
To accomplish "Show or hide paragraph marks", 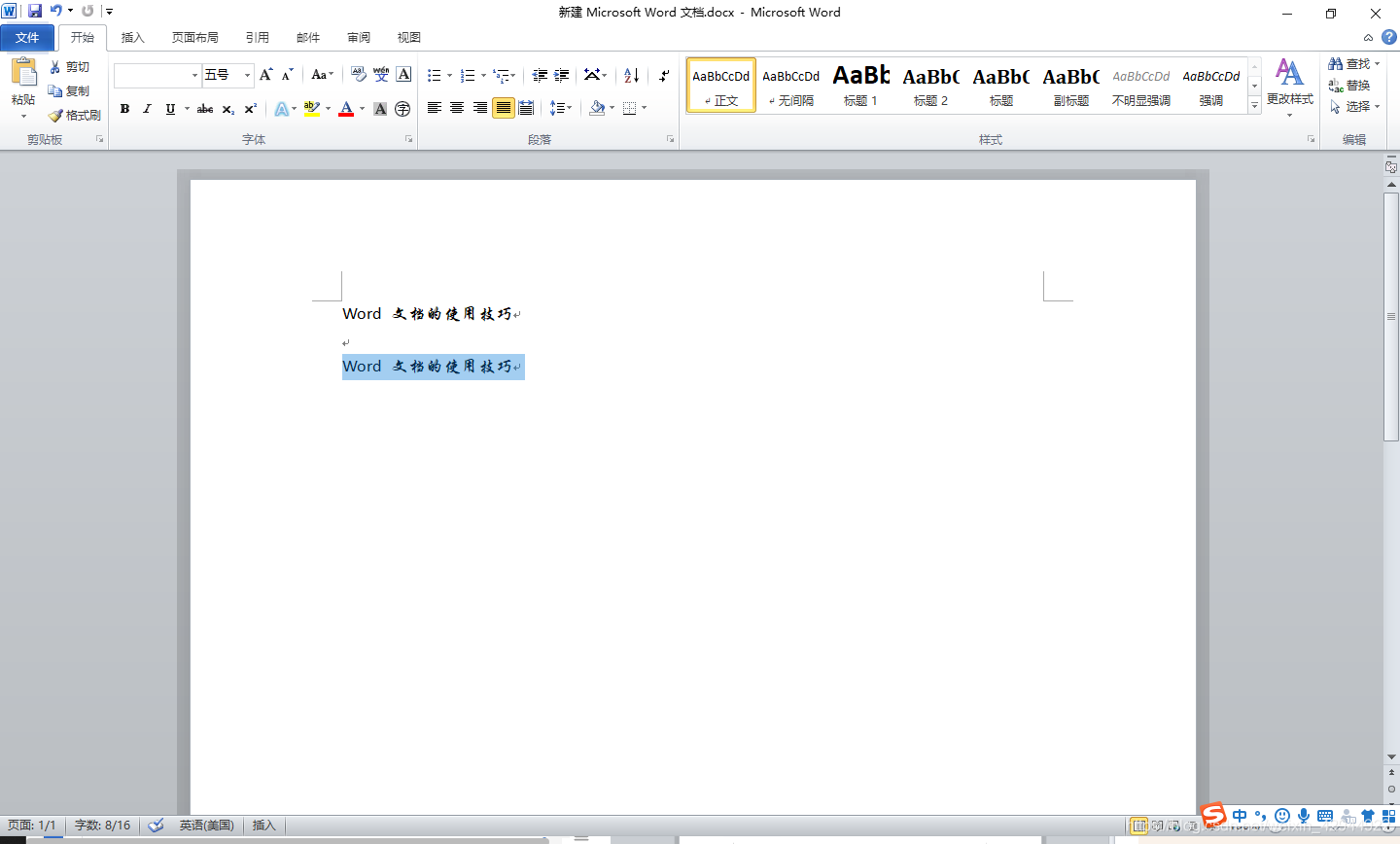I will (664, 75).
